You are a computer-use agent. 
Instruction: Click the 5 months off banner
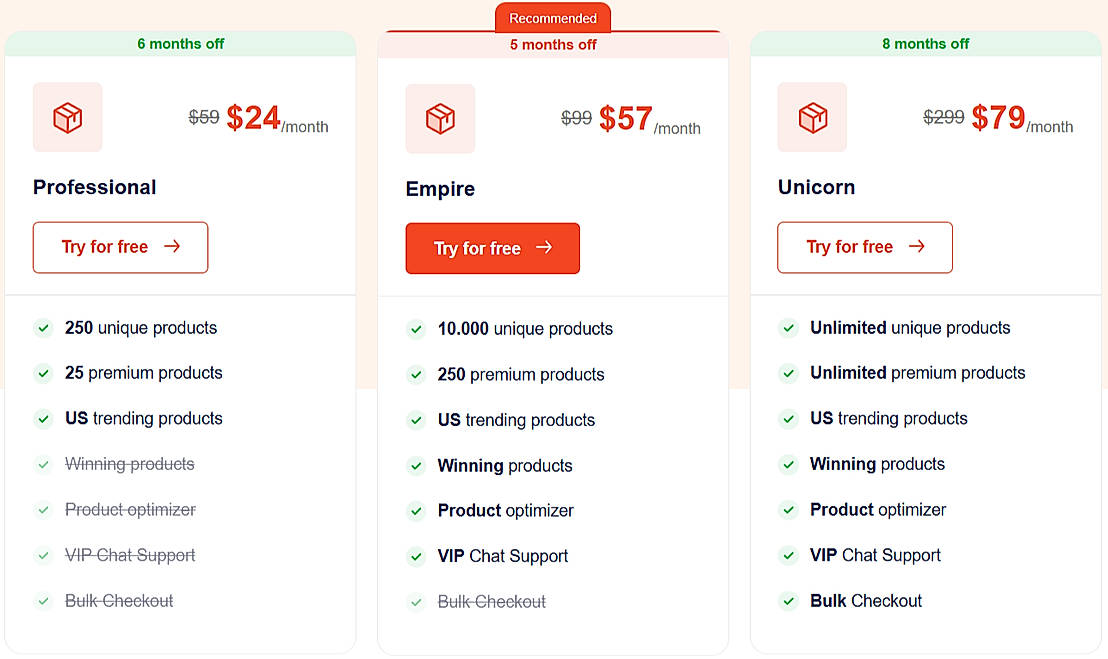coord(552,45)
